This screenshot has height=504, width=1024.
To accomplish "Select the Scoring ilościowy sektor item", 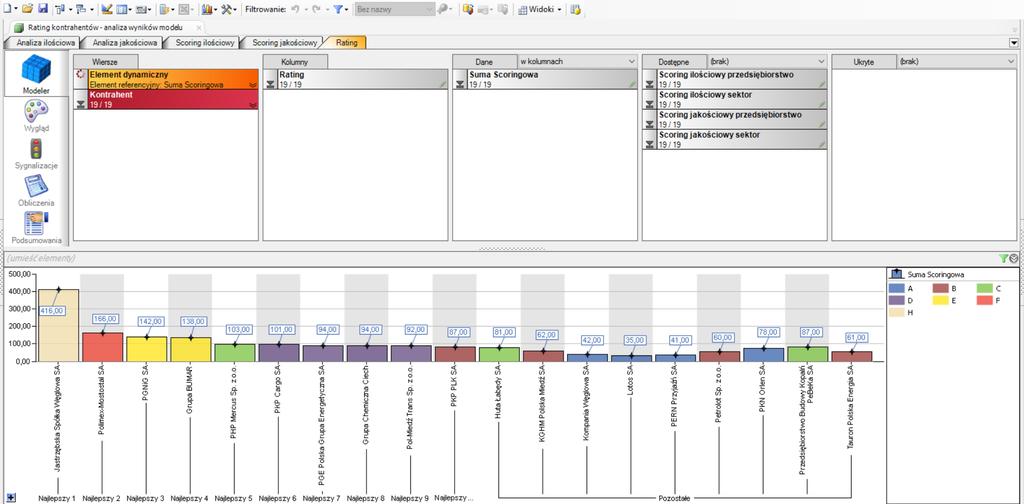I will click(x=735, y=99).
